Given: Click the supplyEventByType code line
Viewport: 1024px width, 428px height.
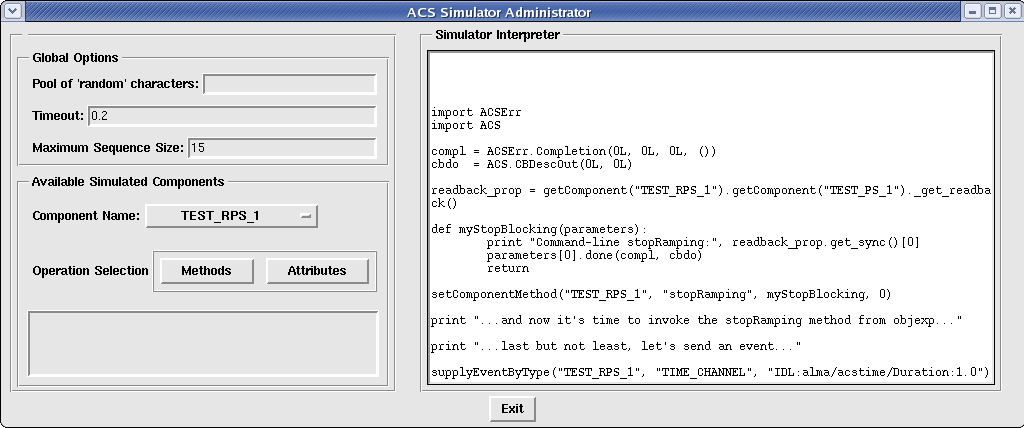Looking at the screenshot, I should [710, 372].
